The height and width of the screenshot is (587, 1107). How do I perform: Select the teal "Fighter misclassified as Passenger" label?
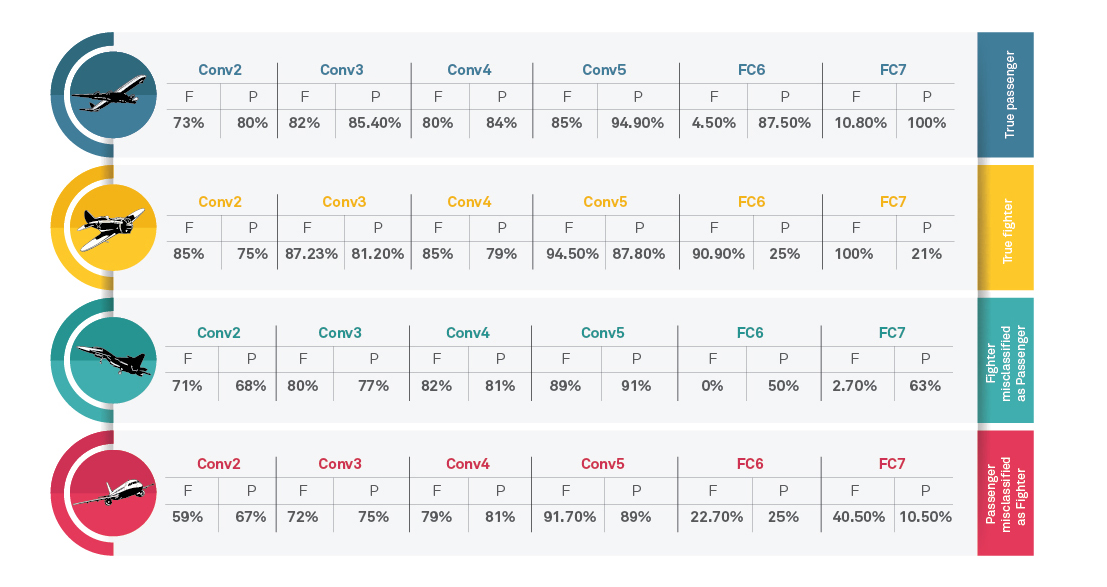(1005, 359)
